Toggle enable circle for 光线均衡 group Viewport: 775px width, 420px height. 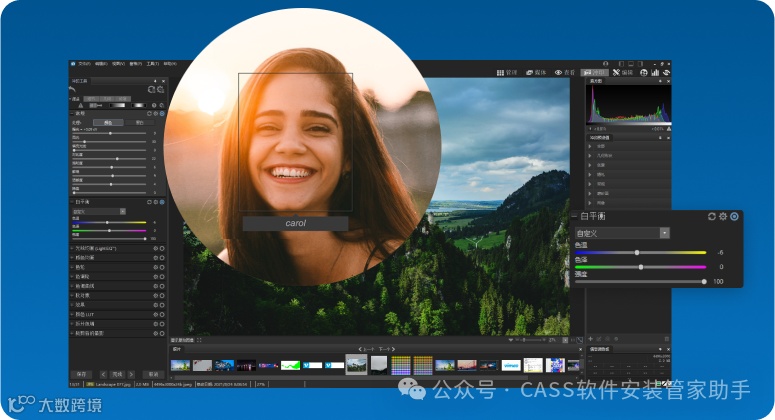click(x=161, y=247)
